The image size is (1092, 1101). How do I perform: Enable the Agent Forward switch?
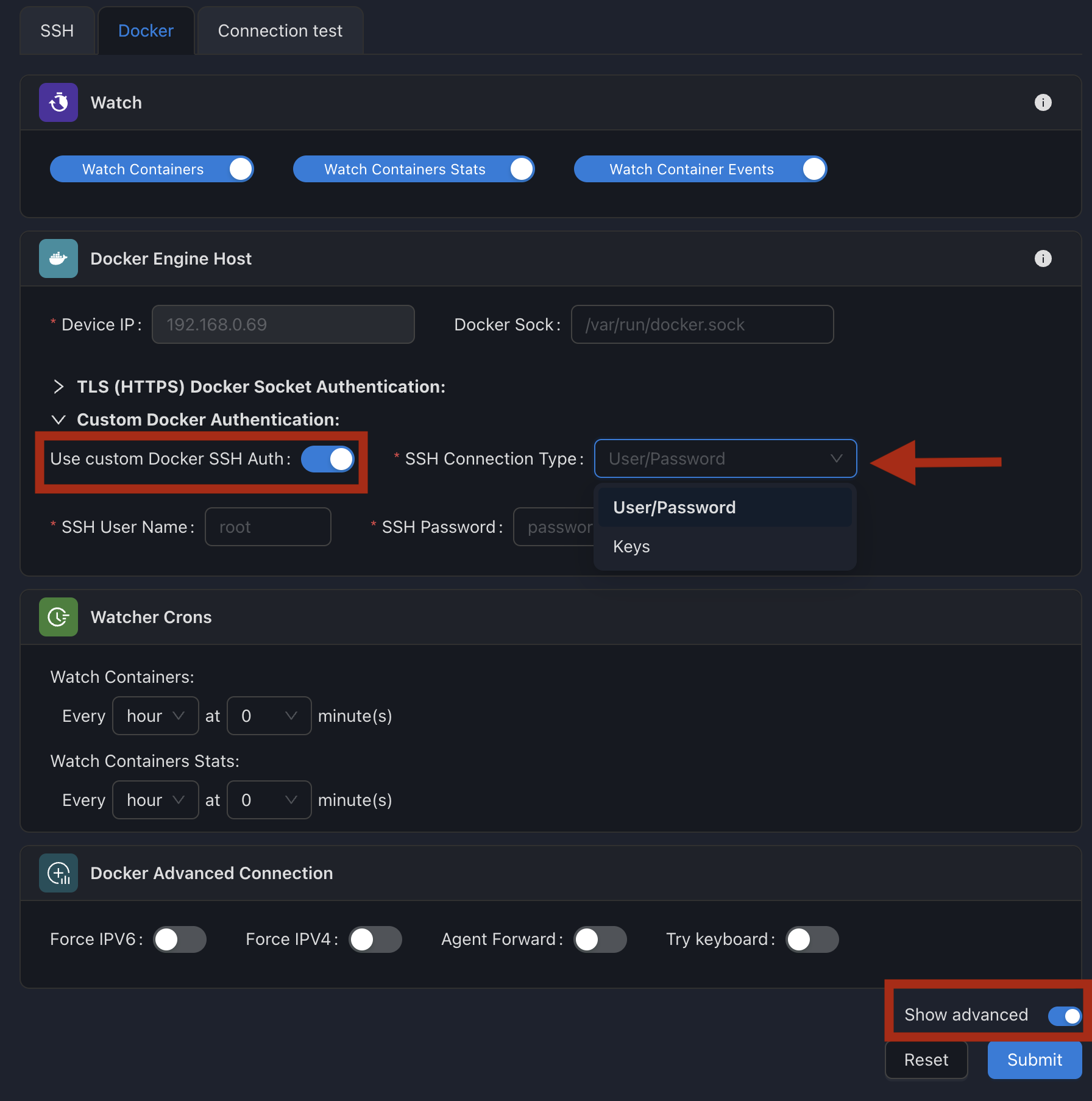600,939
